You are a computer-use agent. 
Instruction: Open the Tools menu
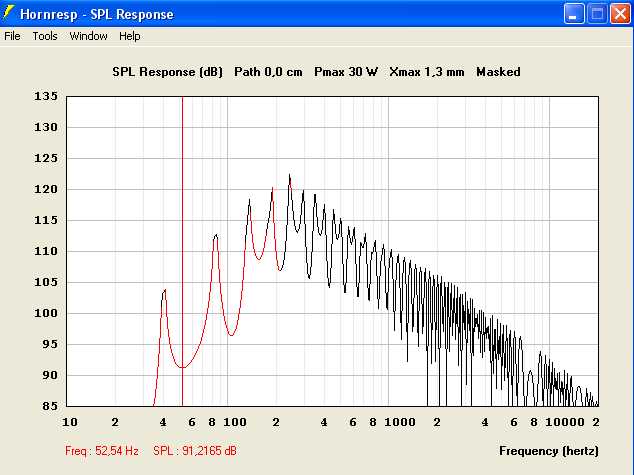[x=45, y=36]
